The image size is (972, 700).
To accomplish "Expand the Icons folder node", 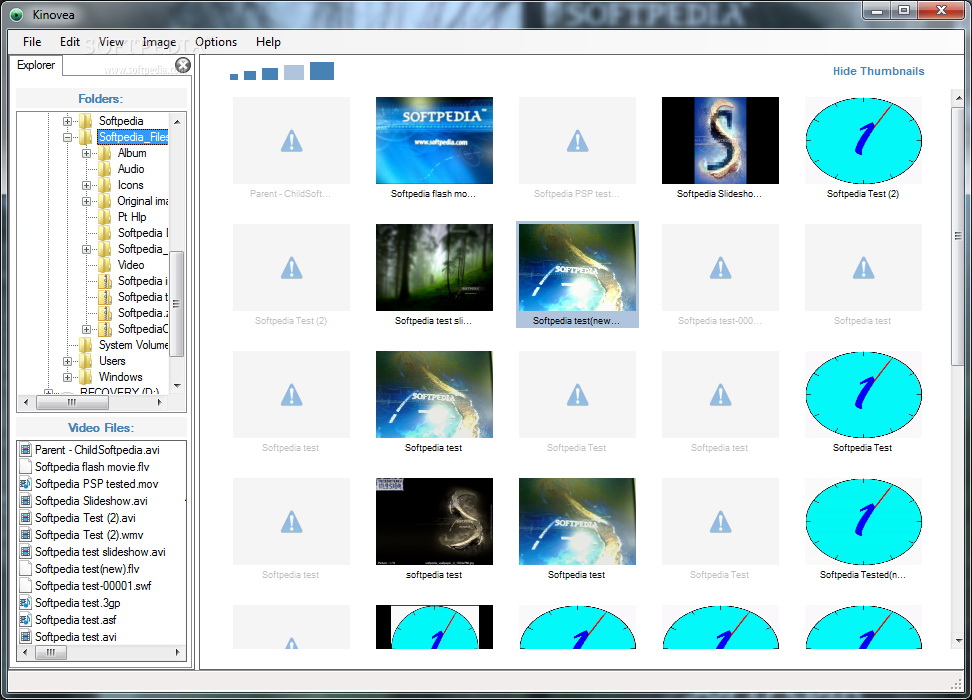I will pos(87,185).
